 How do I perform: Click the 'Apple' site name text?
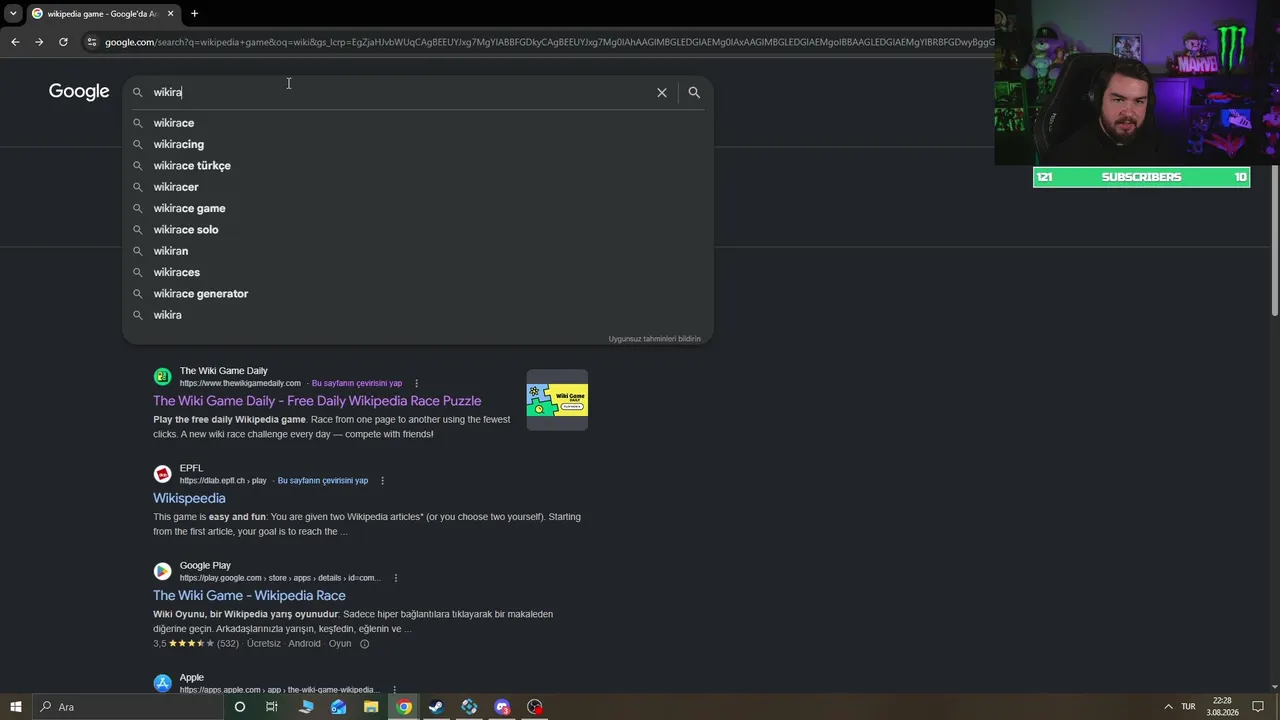point(192,677)
